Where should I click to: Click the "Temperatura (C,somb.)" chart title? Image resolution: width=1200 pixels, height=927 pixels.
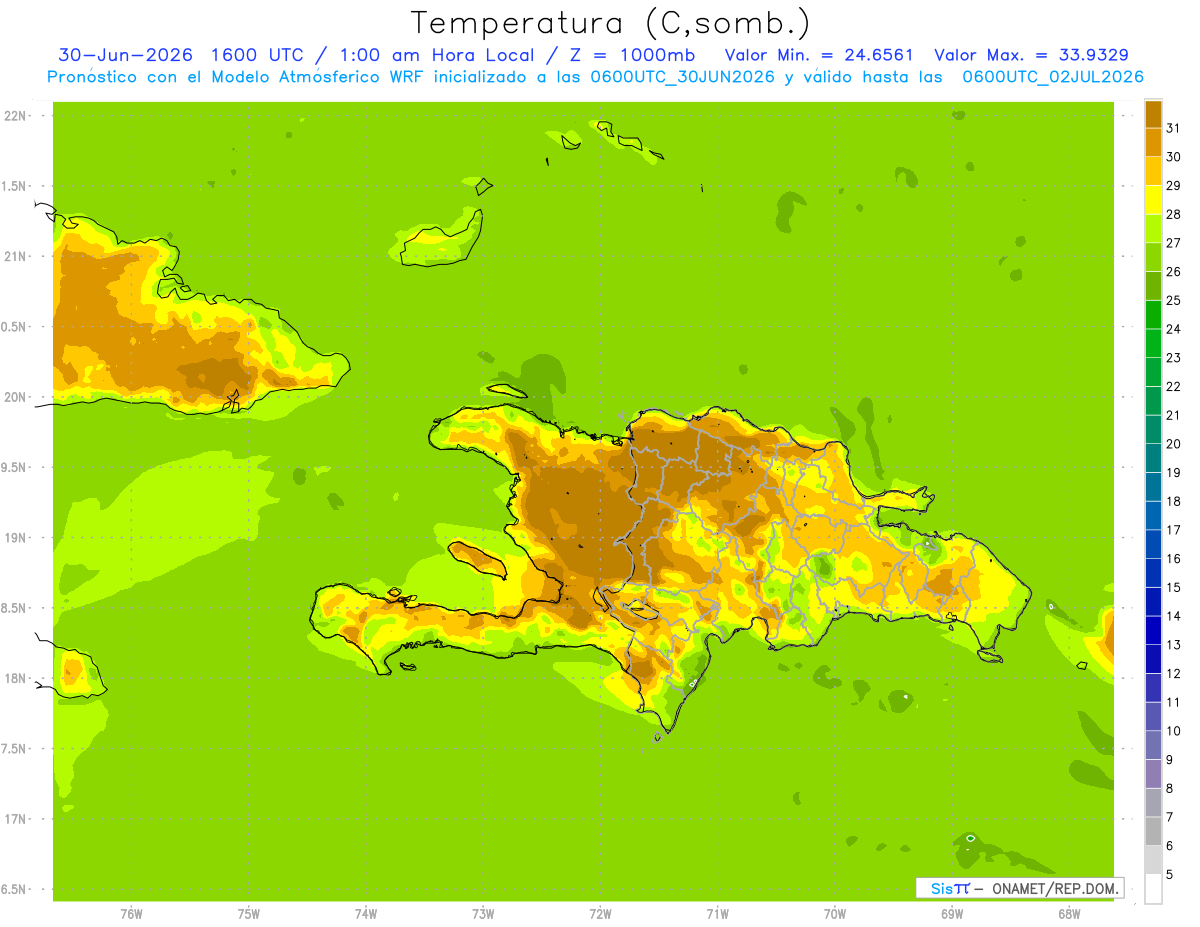click(611, 23)
